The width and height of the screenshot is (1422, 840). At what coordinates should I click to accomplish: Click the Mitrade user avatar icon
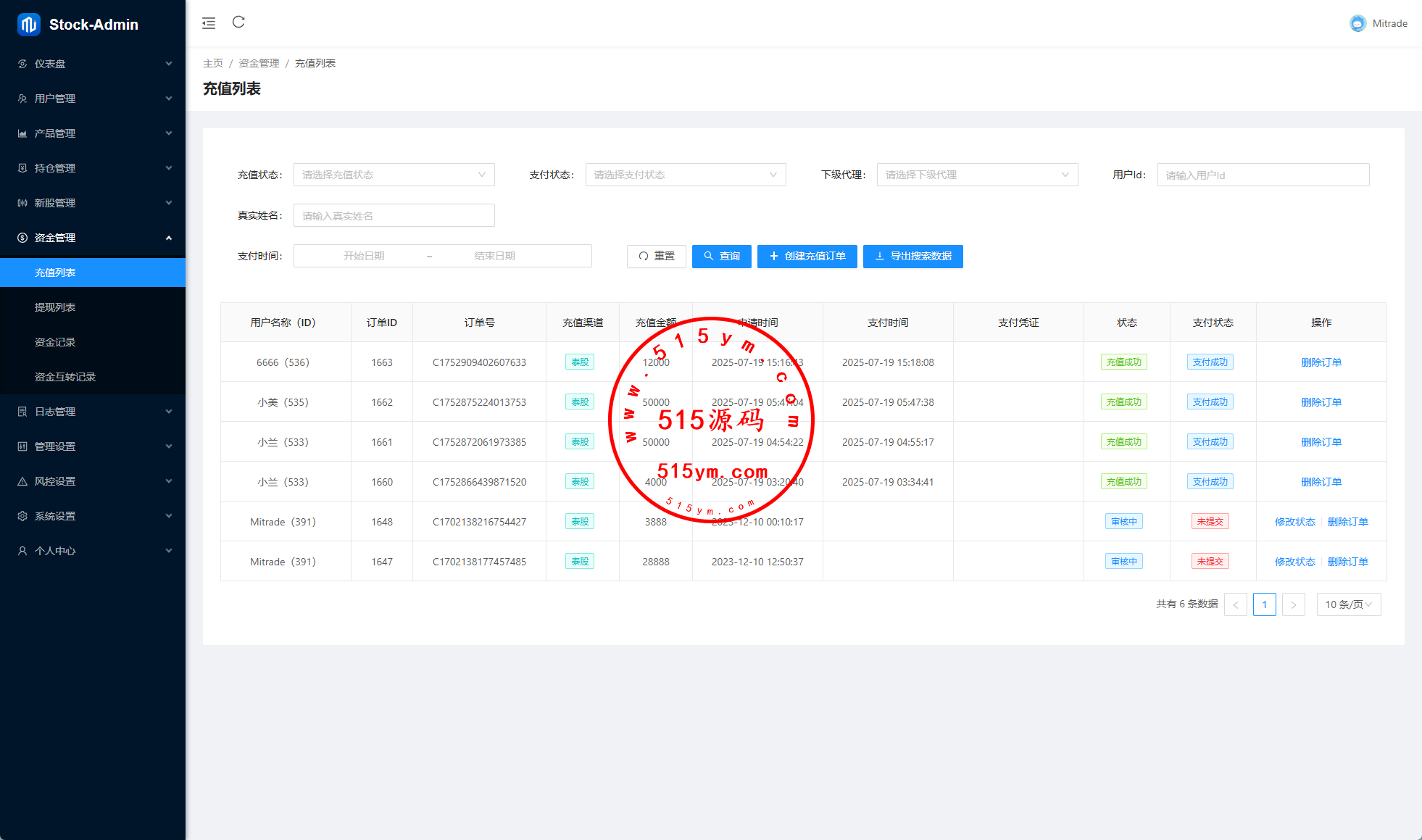pos(1357,23)
